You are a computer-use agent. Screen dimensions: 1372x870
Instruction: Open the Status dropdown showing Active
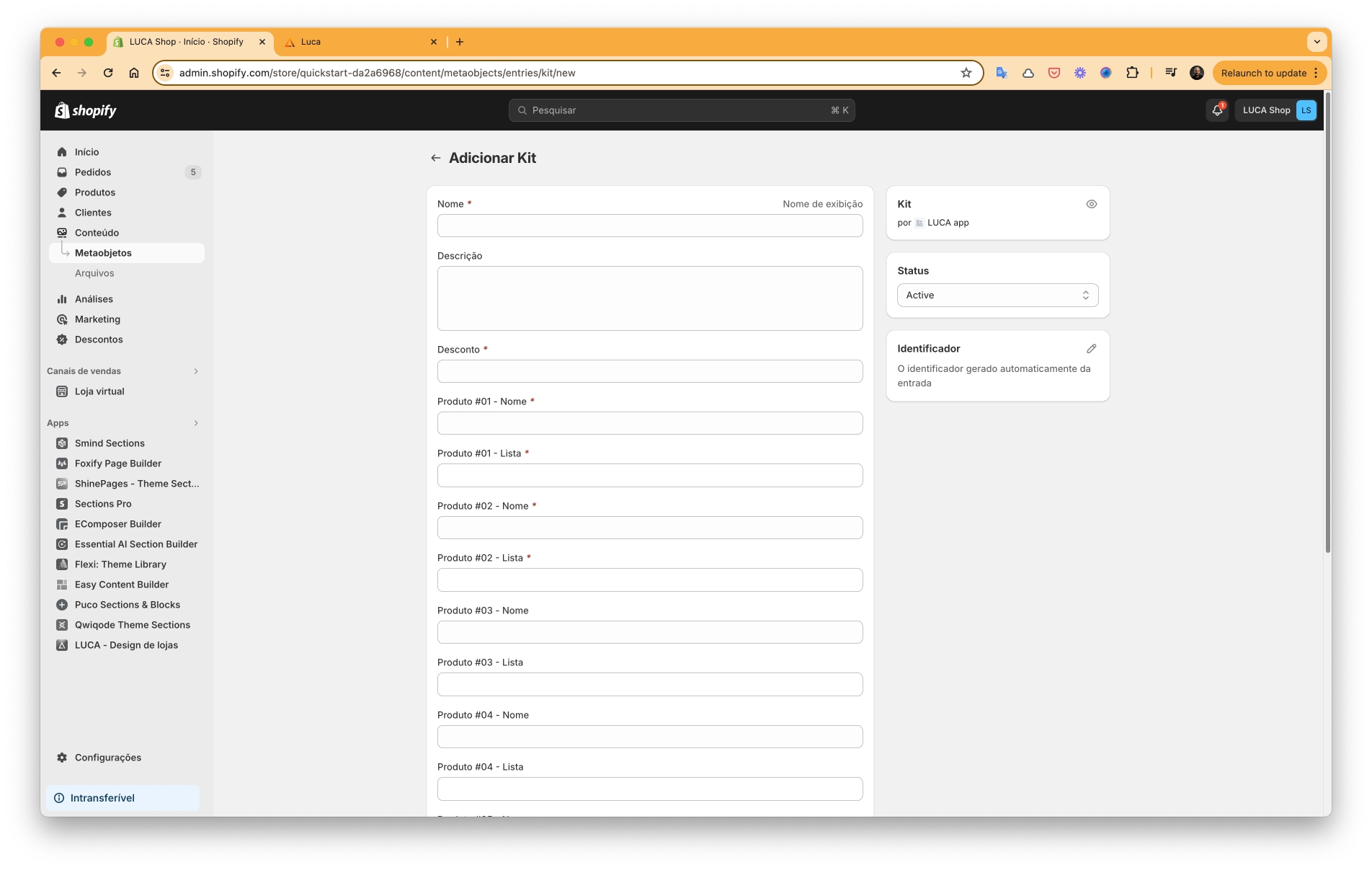click(x=997, y=296)
